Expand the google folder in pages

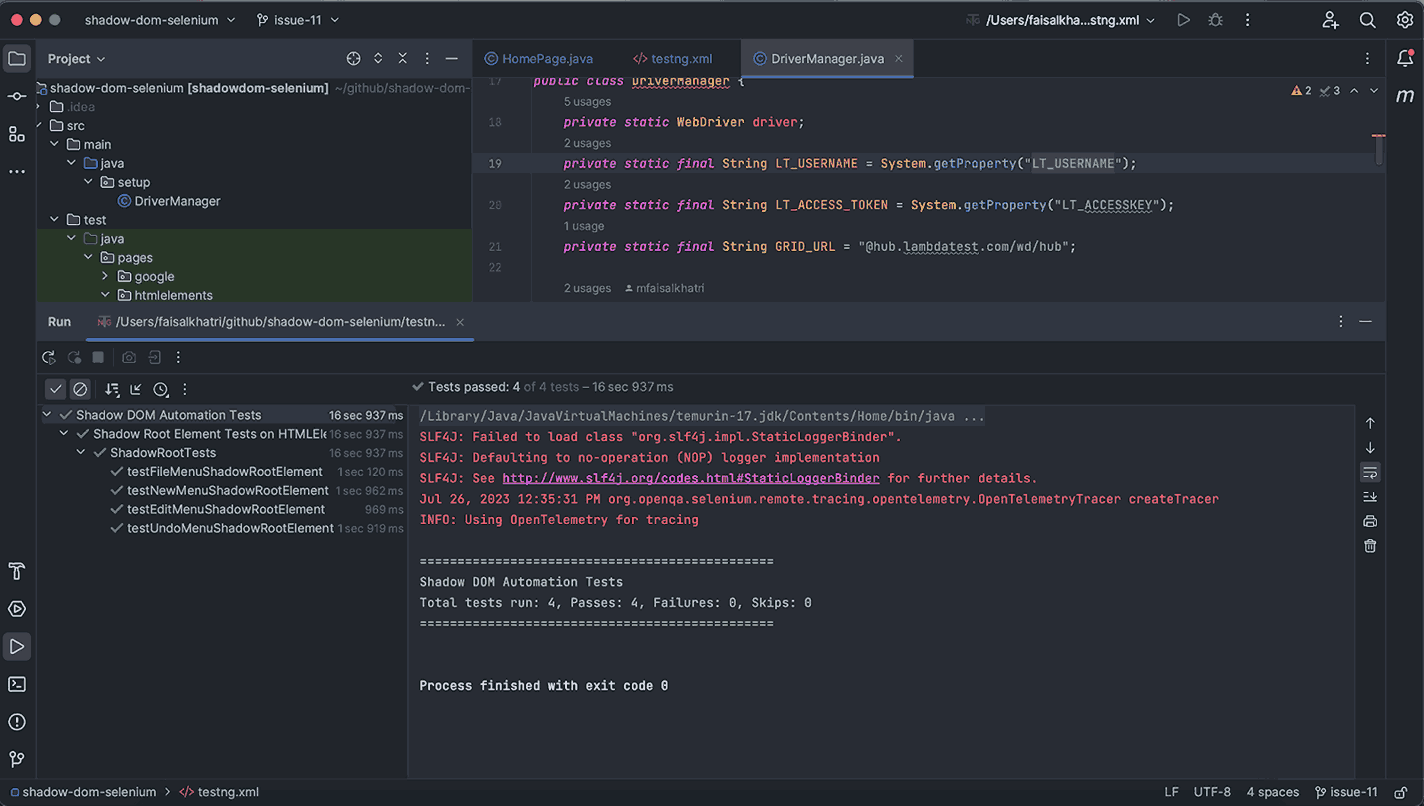[106, 276]
